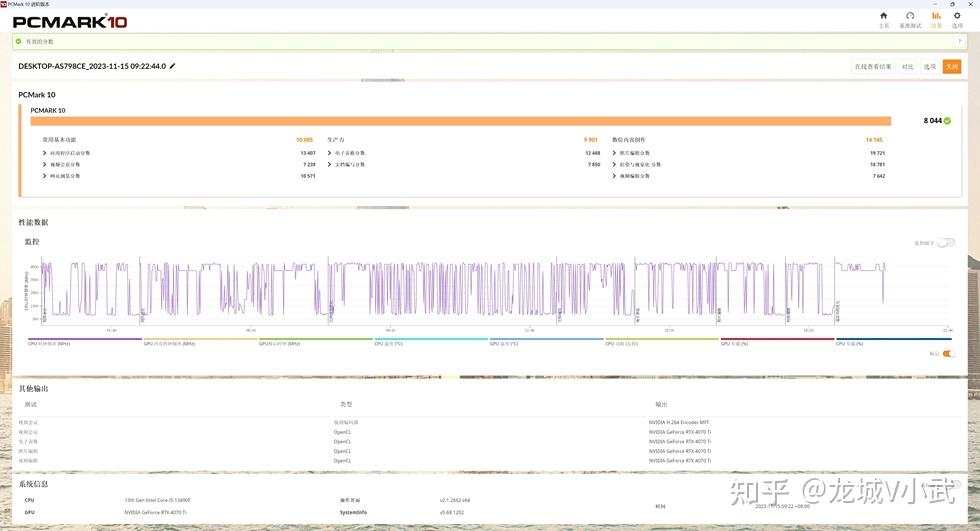Edit result name with pencil icon
Screen dimensions: 980x531
pos(172,66)
